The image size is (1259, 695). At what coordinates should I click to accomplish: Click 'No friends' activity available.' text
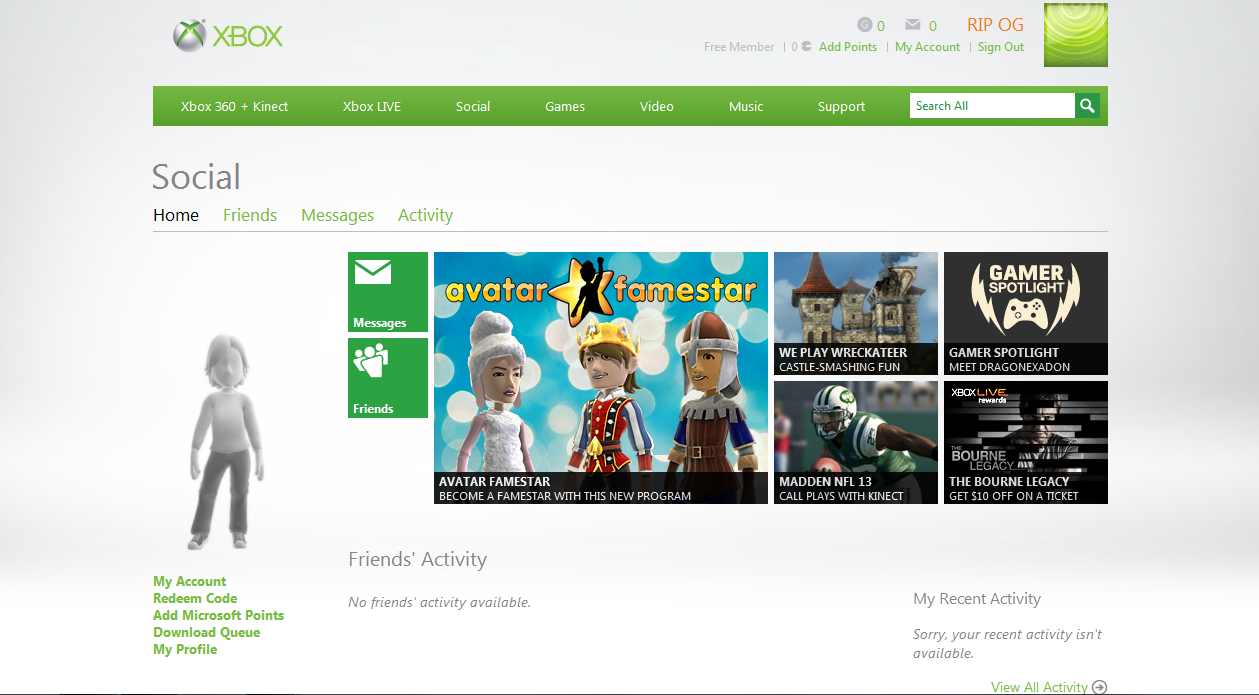[x=439, y=602]
